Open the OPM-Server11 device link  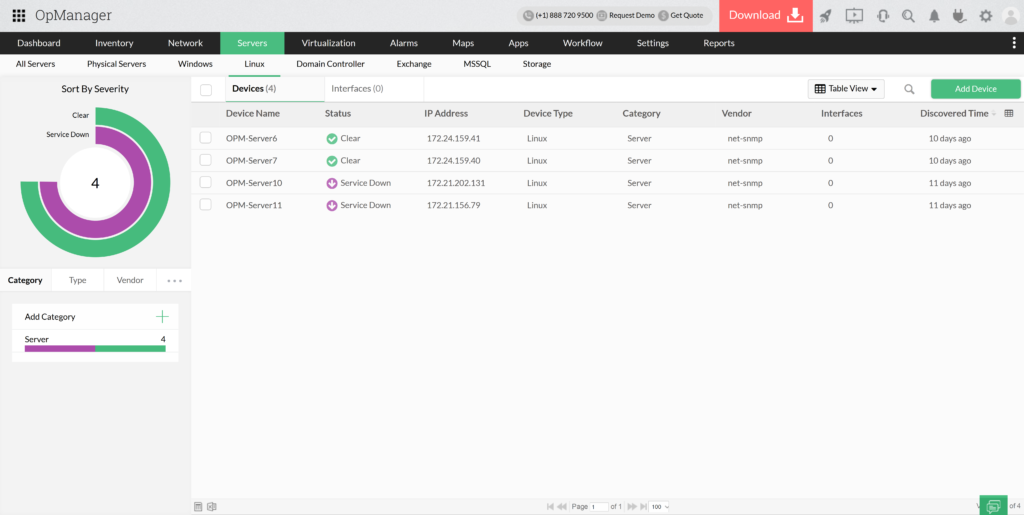(x=254, y=205)
